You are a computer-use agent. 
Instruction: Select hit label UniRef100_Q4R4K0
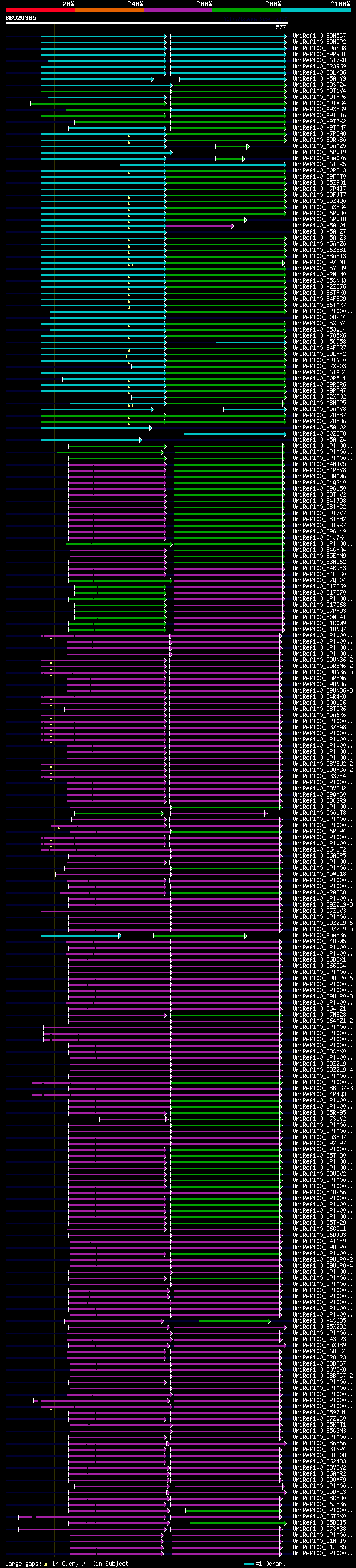pyautogui.click(x=319, y=696)
